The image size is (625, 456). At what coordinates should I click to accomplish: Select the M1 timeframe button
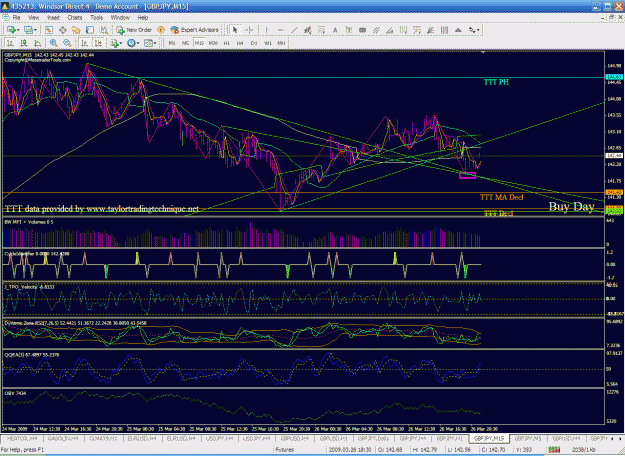click(x=172, y=43)
